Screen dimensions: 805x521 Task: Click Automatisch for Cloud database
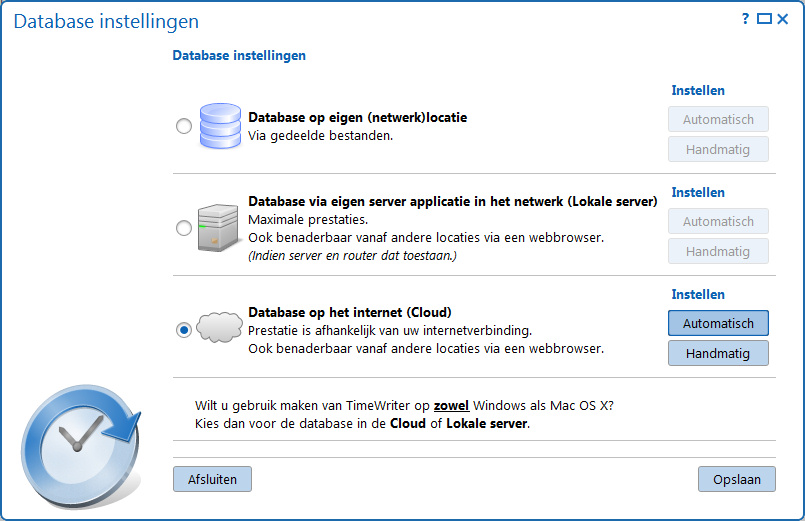click(x=718, y=323)
